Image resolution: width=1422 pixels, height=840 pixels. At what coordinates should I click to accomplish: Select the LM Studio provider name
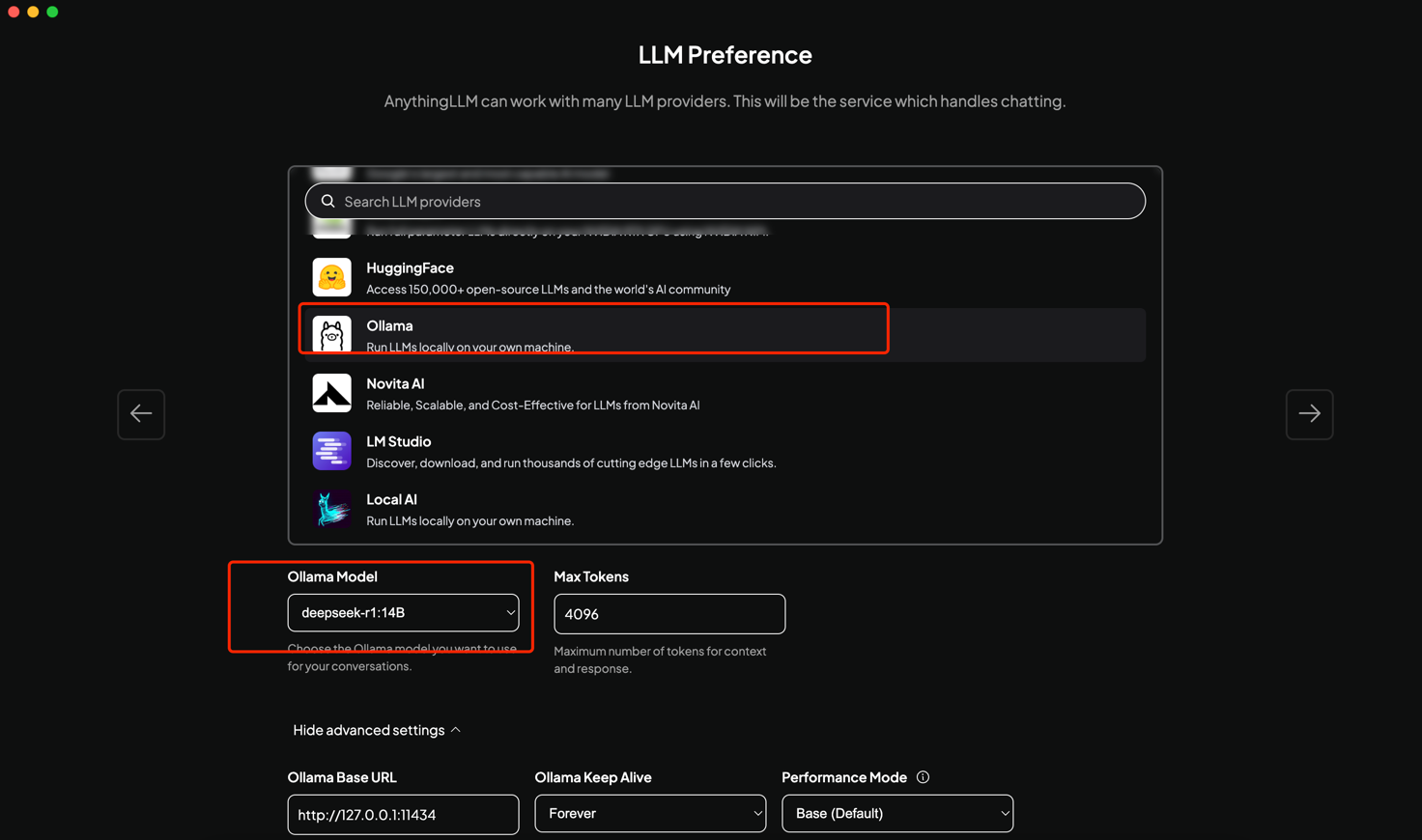click(398, 441)
